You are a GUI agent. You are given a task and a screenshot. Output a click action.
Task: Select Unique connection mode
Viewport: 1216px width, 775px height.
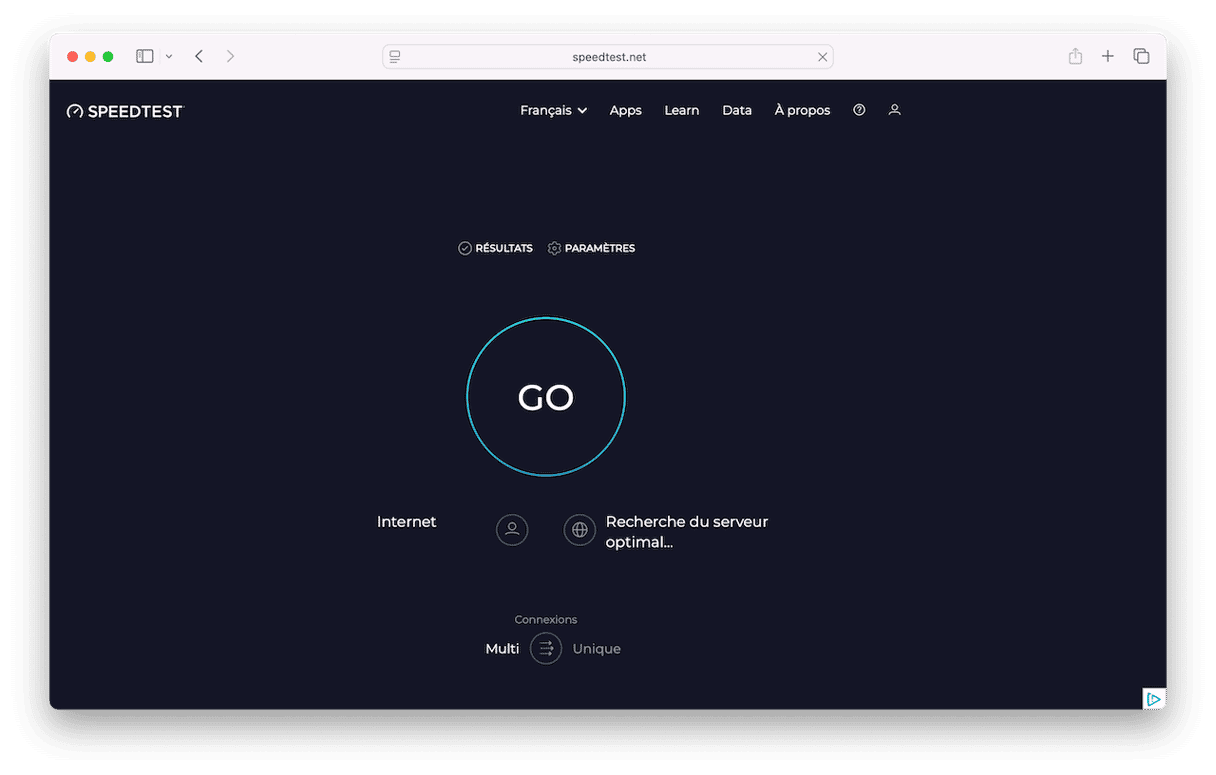pyautogui.click(x=597, y=649)
